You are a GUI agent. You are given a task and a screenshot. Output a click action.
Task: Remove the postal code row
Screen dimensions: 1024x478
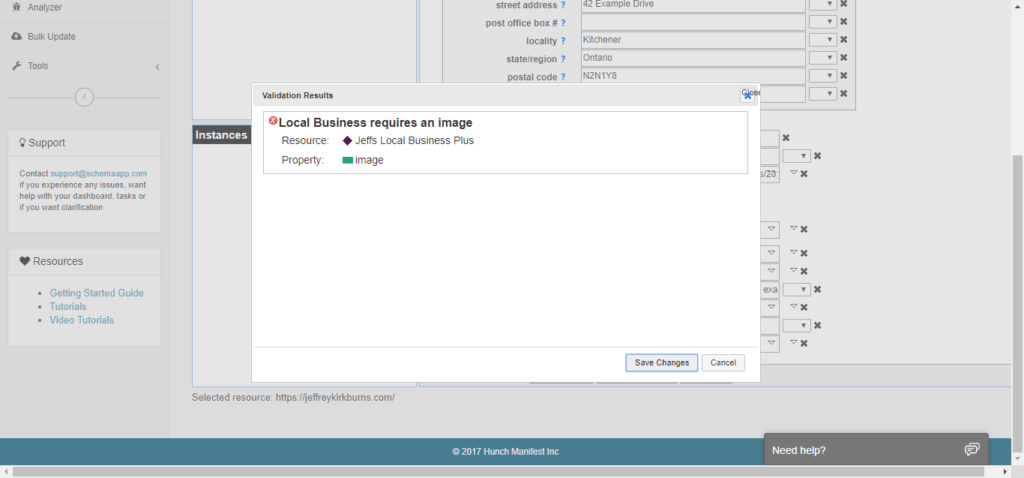pyautogui.click(x=844, y=76)
